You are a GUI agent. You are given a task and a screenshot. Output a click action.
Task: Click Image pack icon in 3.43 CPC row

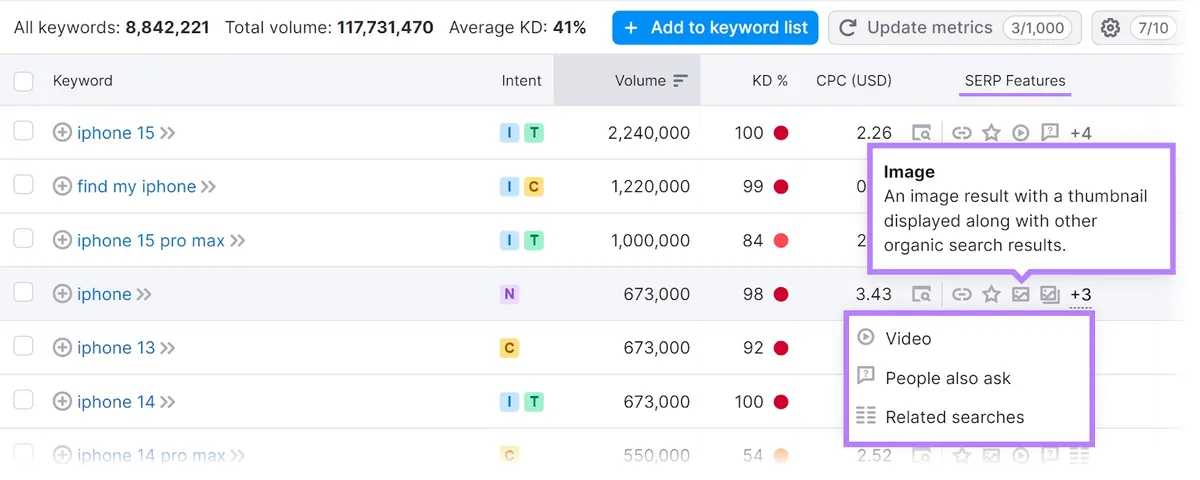[1050, 294]
